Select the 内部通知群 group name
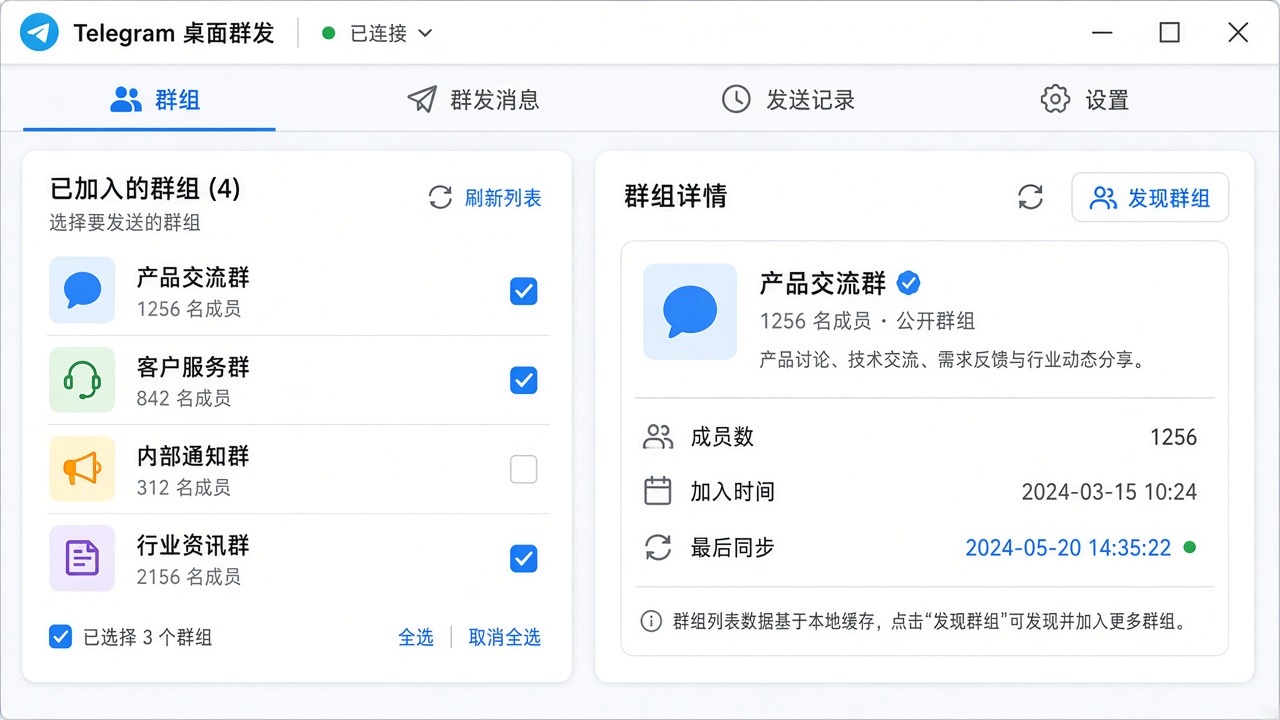This screenshot has width=1280, height=720. coord(193,456)
